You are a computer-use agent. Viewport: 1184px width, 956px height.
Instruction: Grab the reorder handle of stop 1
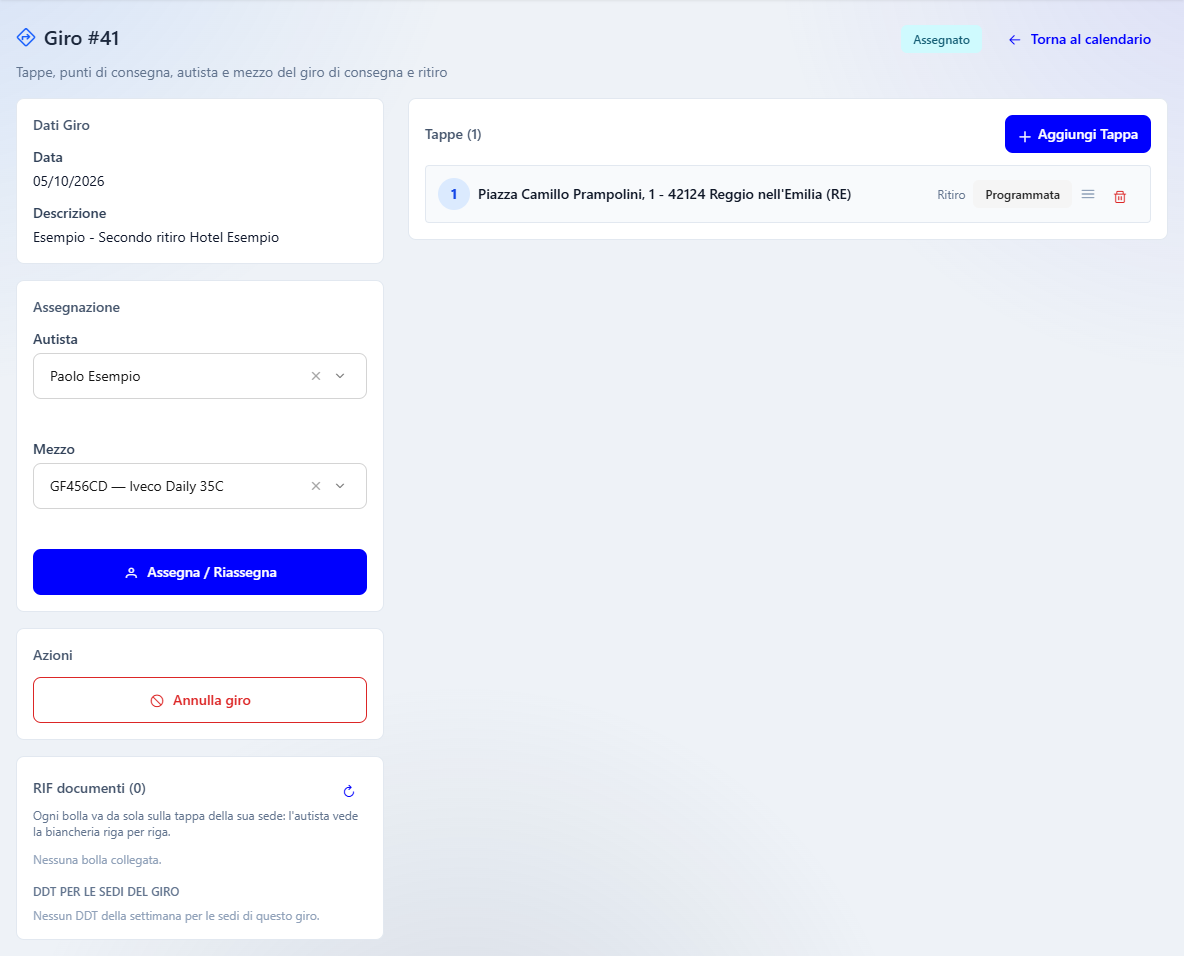(x=1088, y=195)
